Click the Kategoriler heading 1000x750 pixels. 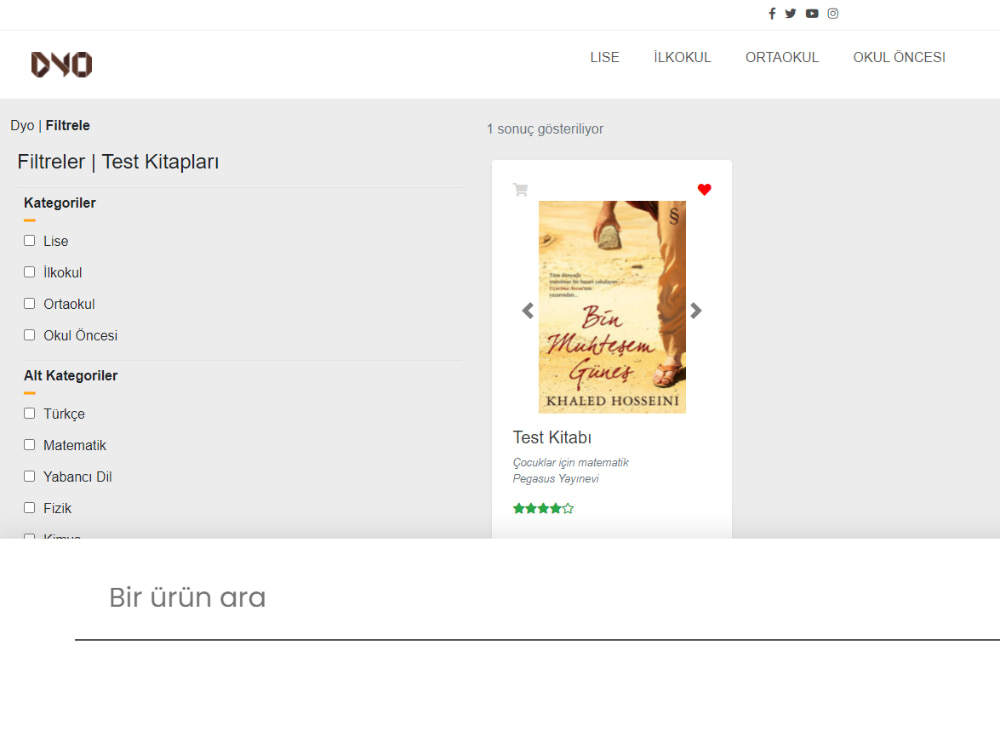(x=60, y=203)
